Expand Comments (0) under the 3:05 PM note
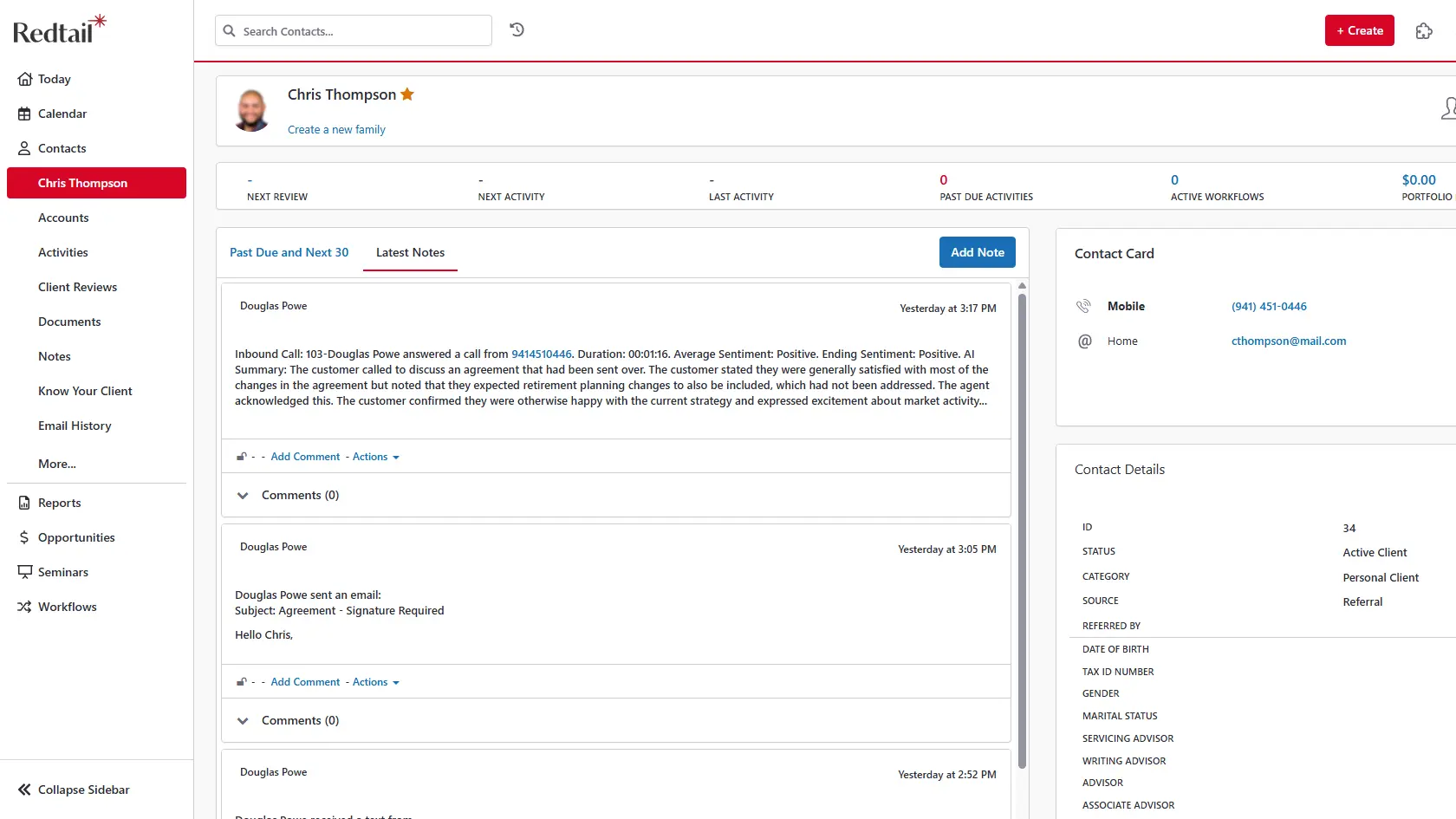Screen dimensions: 1456x819 (243, 721)
